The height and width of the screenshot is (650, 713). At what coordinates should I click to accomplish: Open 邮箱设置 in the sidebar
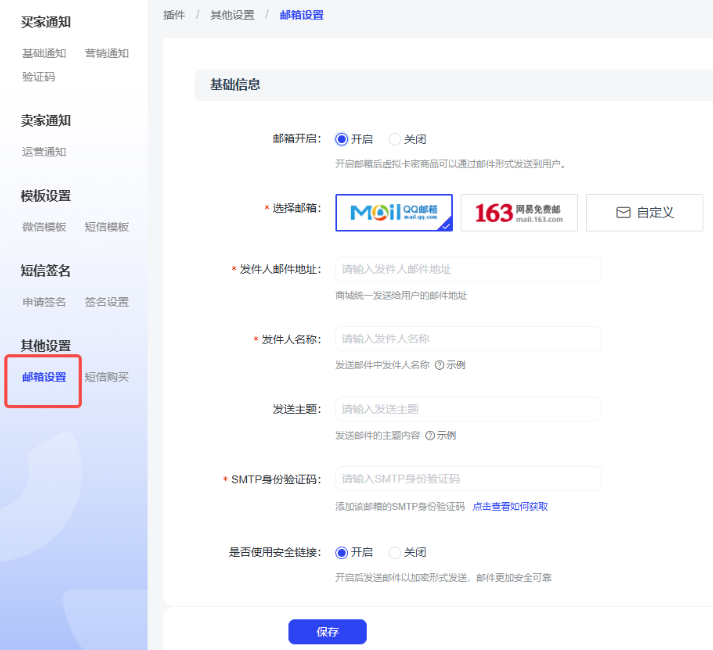(44, 377)
